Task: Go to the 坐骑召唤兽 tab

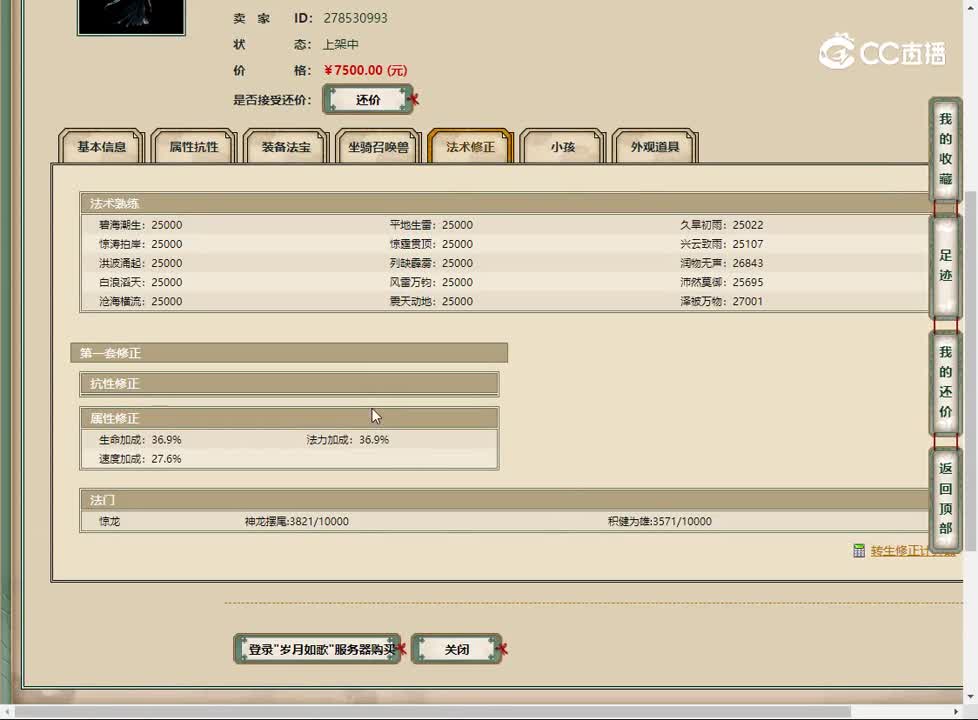Action: [378, 147]
